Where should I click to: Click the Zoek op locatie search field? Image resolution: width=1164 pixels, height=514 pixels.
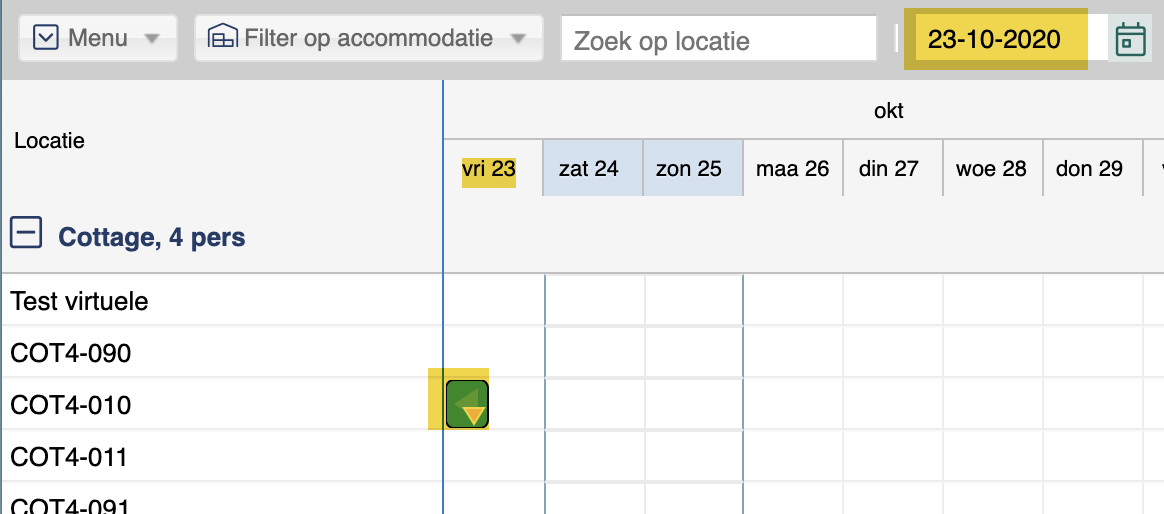click(x=719, y=39)
